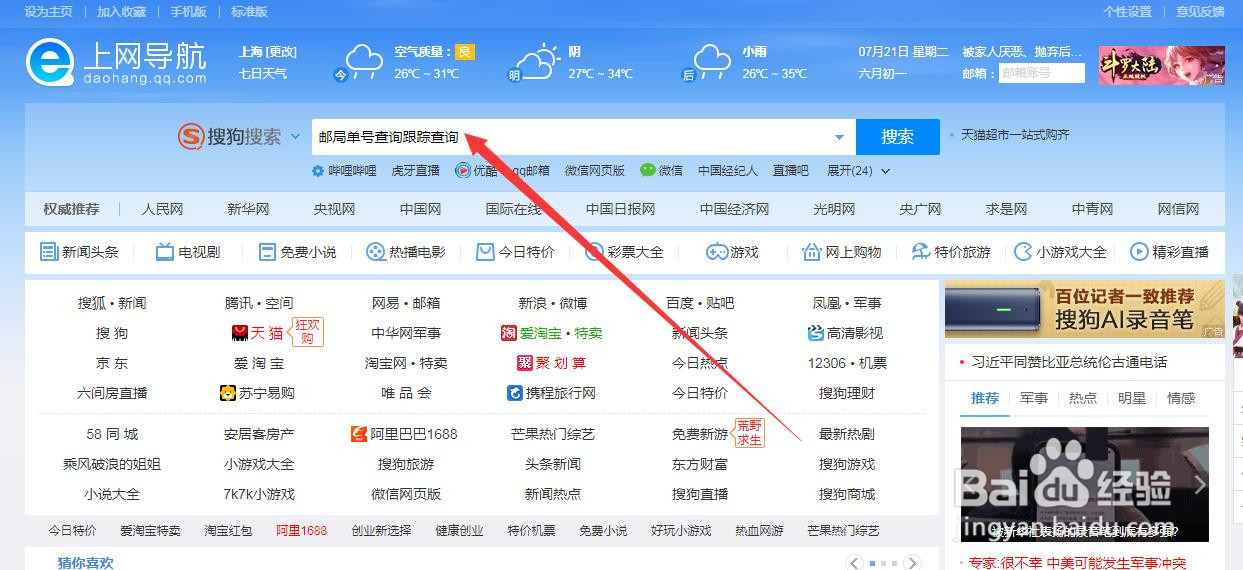Go to next 猜你喜欢 page arrow

913,563
